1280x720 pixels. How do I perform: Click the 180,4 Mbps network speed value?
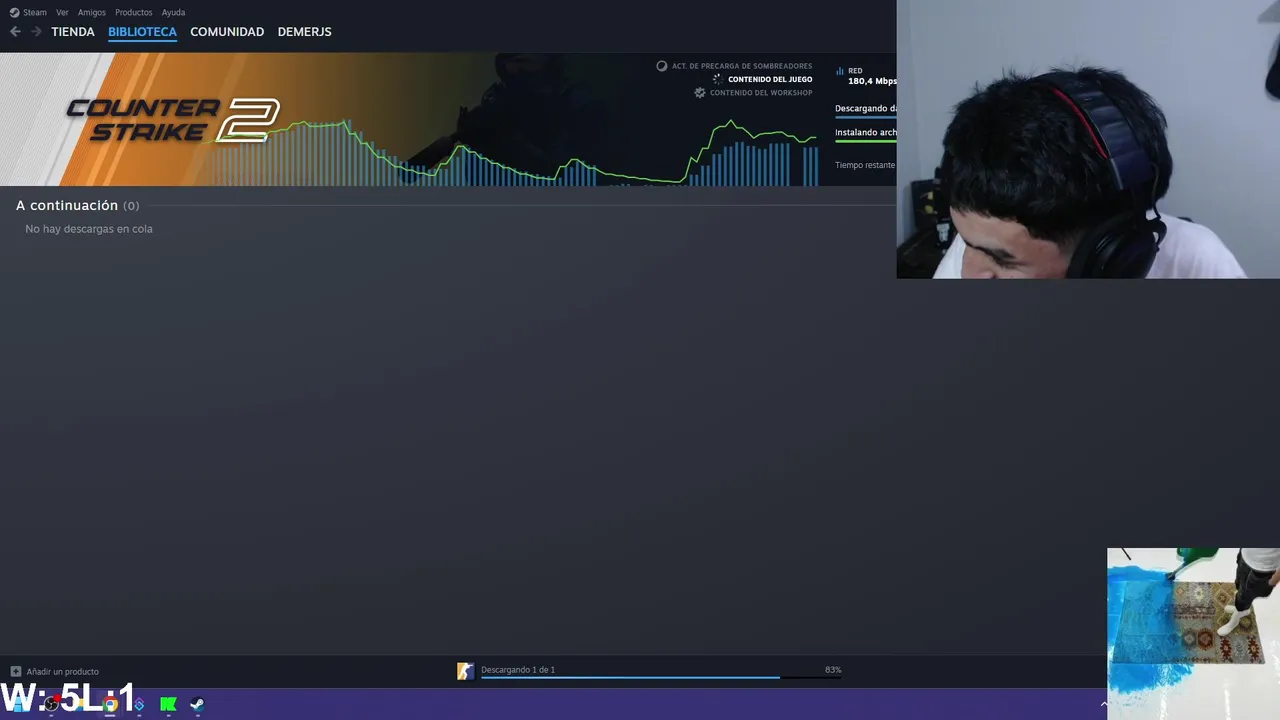872,81
